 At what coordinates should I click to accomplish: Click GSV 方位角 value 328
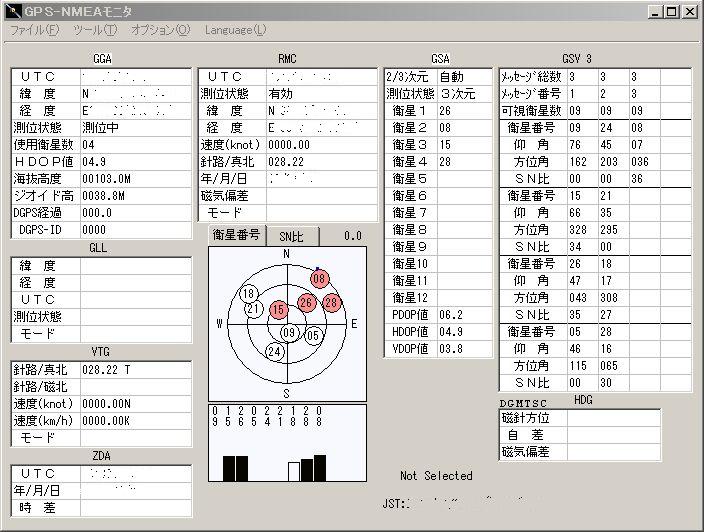point(578,230)
